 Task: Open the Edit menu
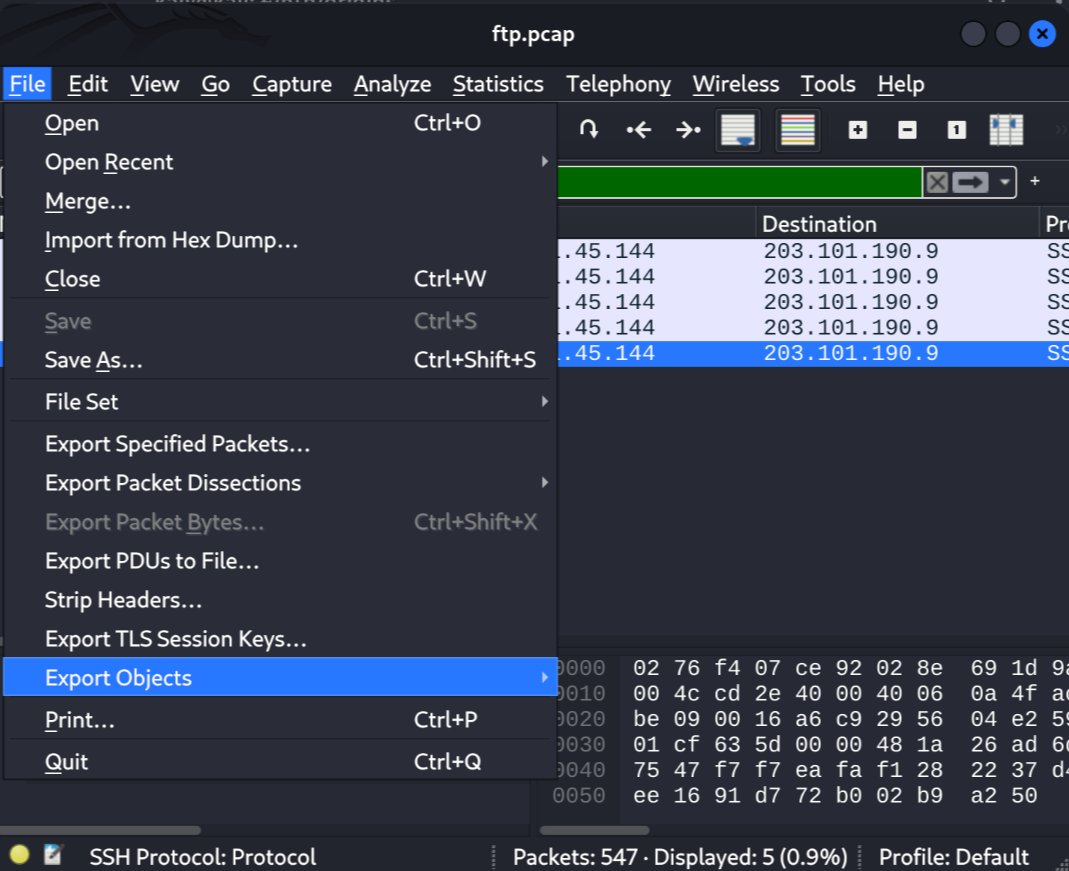88,84
